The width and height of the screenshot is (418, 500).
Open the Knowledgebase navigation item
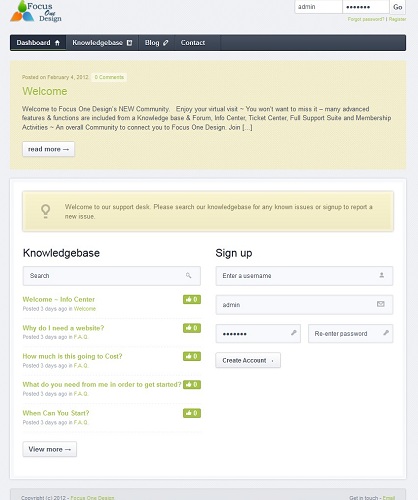(x=102, y=43)
